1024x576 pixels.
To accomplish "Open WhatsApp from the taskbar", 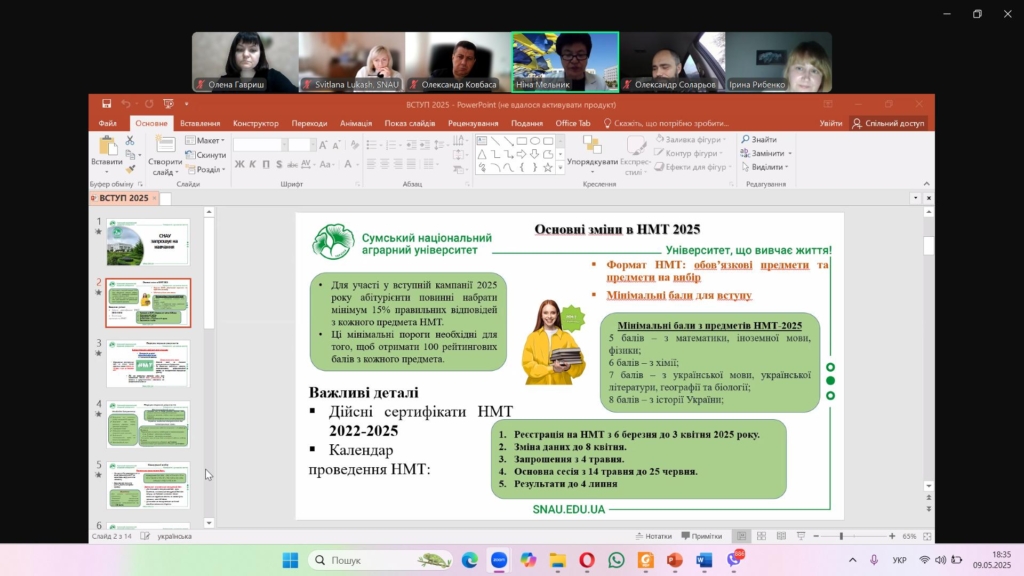I will coord(616,560).
